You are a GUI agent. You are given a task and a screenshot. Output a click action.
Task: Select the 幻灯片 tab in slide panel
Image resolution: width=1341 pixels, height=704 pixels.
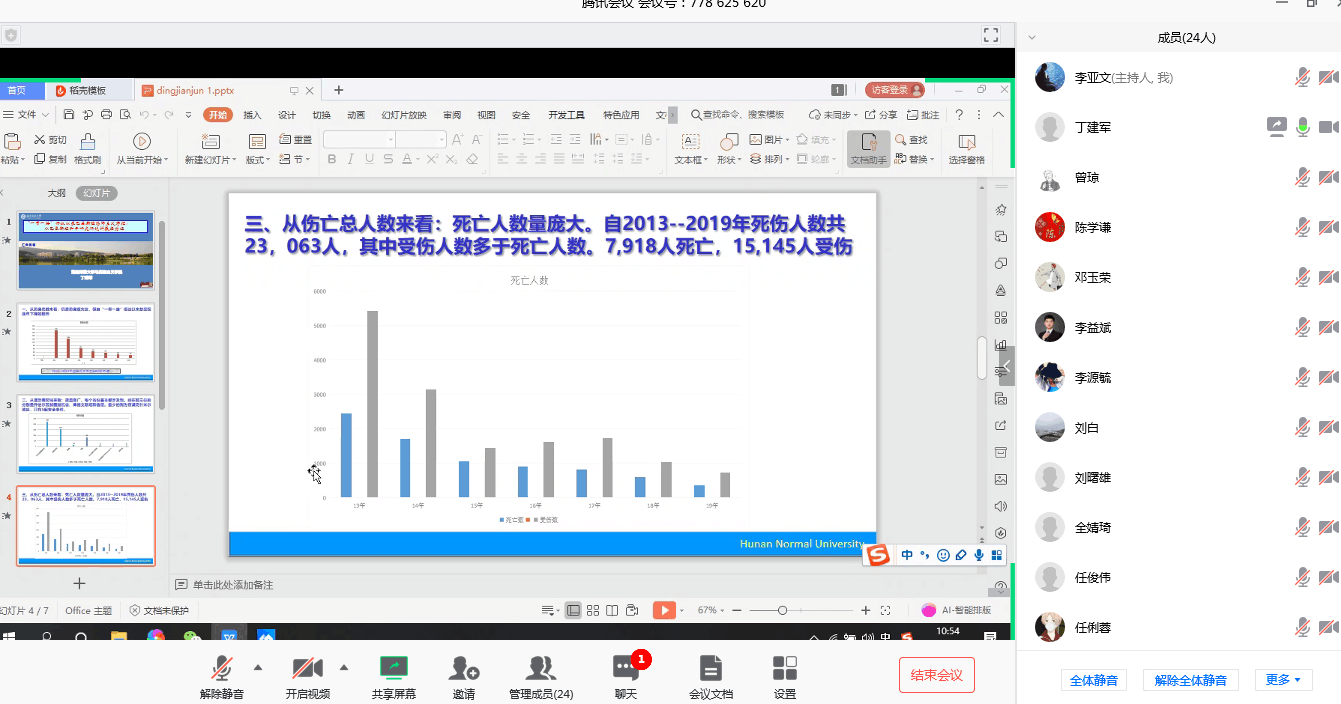97,193
